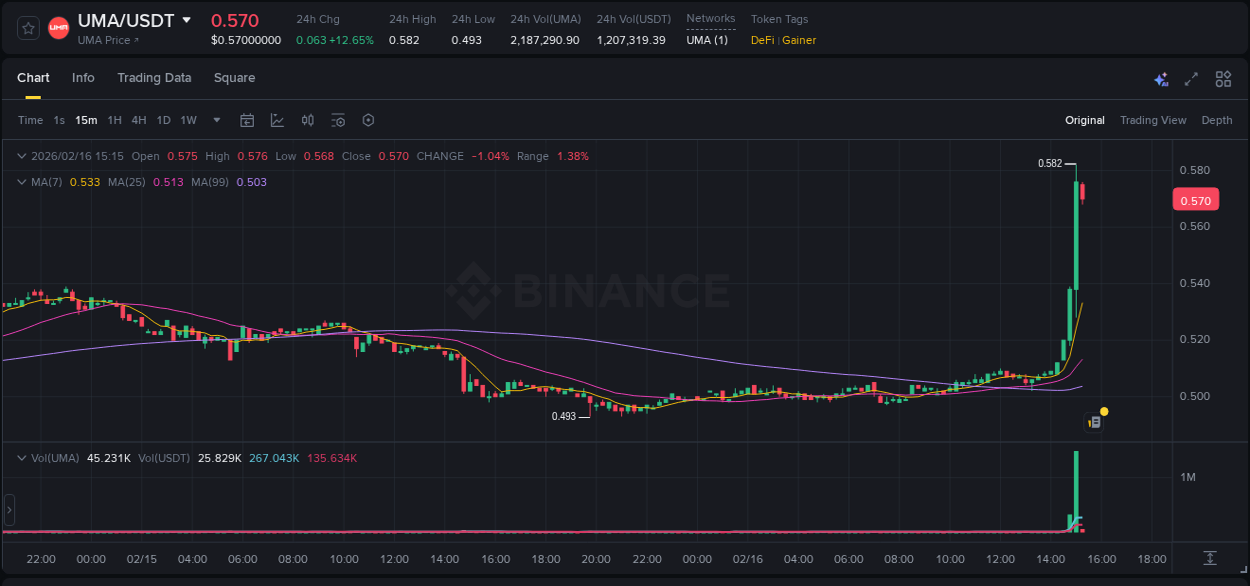
Task: Open the AI assistant sparkle icon
Action: click(1161, 79)
